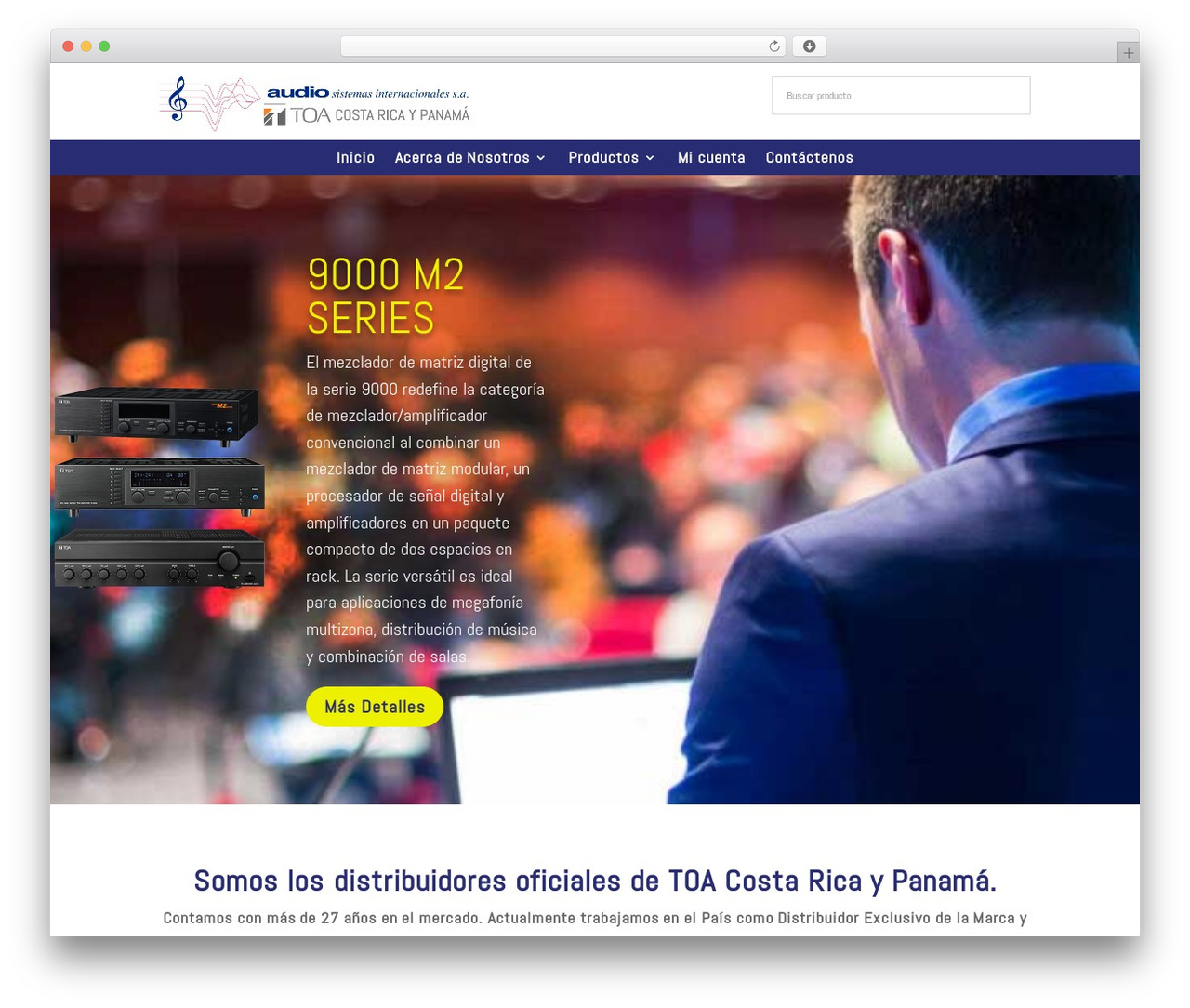Click the browser download icon
The image size is (1190, 1008).
click(x=810, y=46)
